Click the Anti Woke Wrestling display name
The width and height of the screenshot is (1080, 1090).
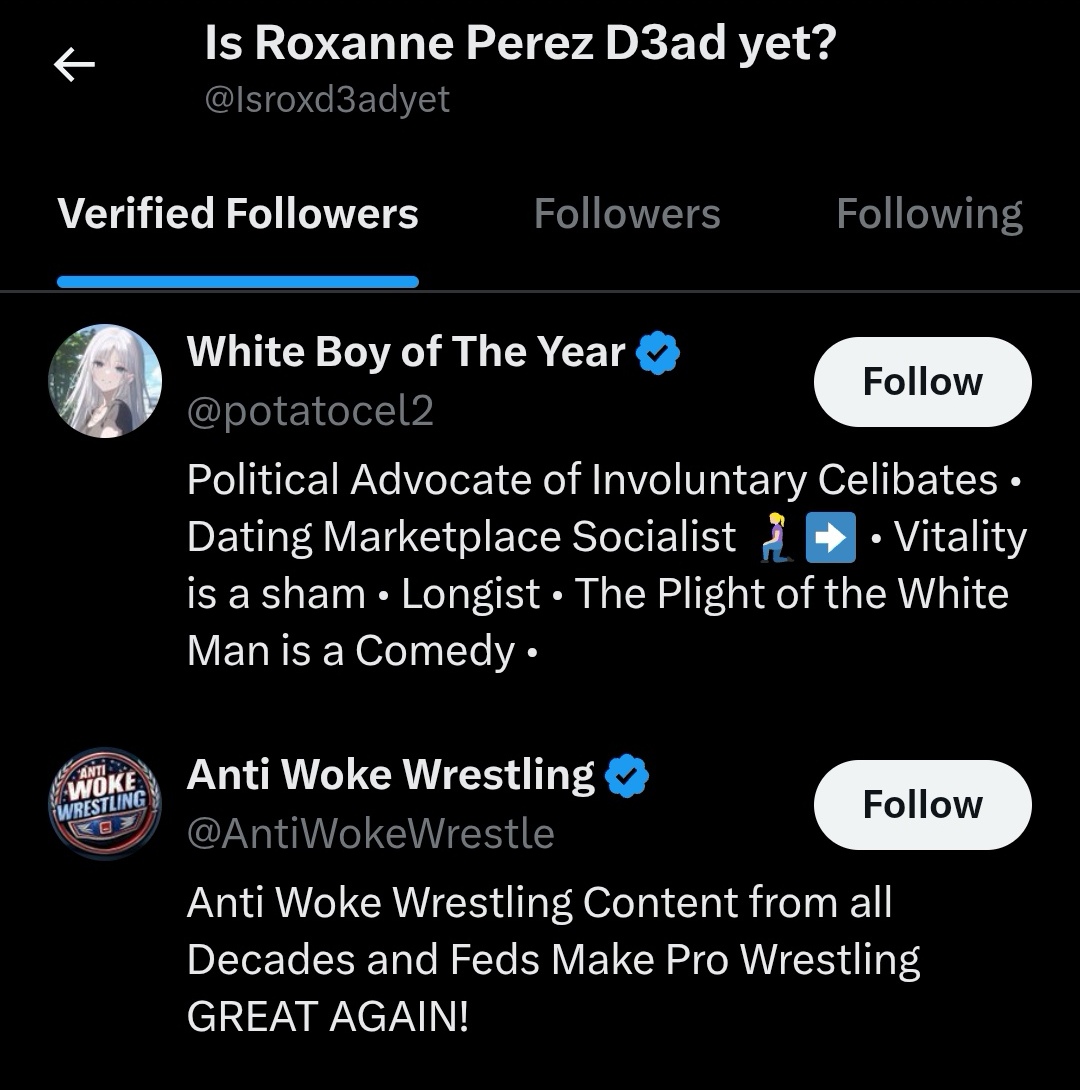tap(390, 775)
